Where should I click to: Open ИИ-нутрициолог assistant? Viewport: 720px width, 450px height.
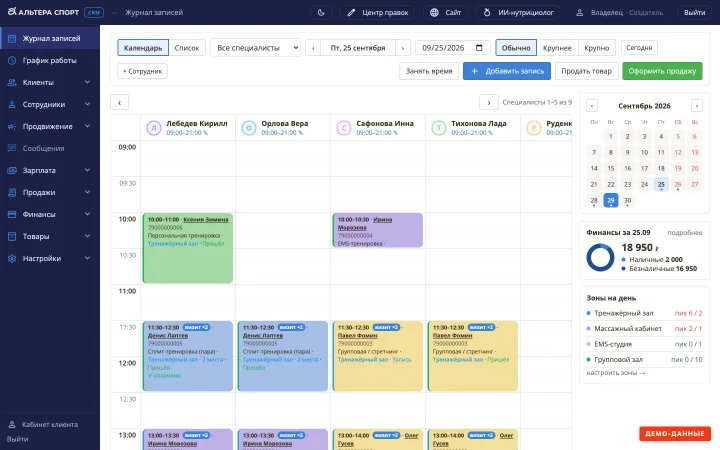518,12
